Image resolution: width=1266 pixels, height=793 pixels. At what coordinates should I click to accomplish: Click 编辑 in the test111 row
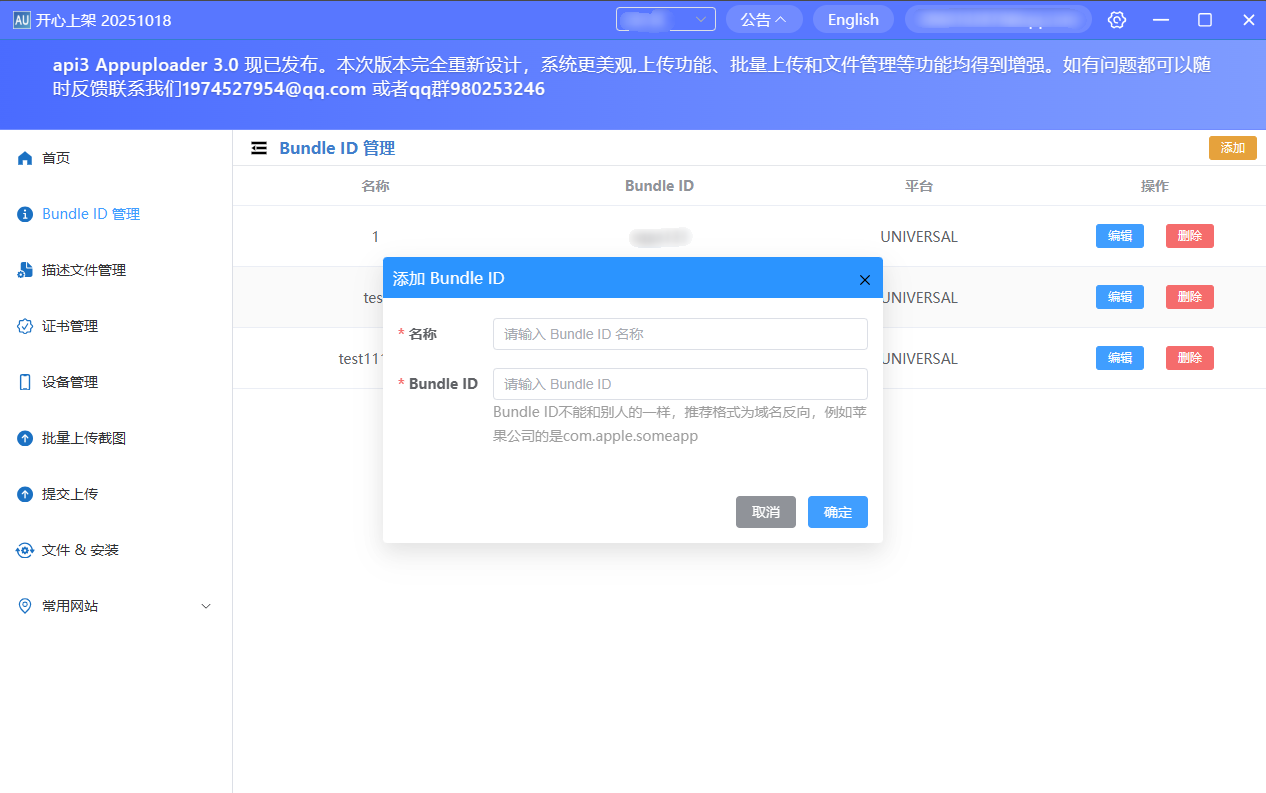(x=1120, y=358)
